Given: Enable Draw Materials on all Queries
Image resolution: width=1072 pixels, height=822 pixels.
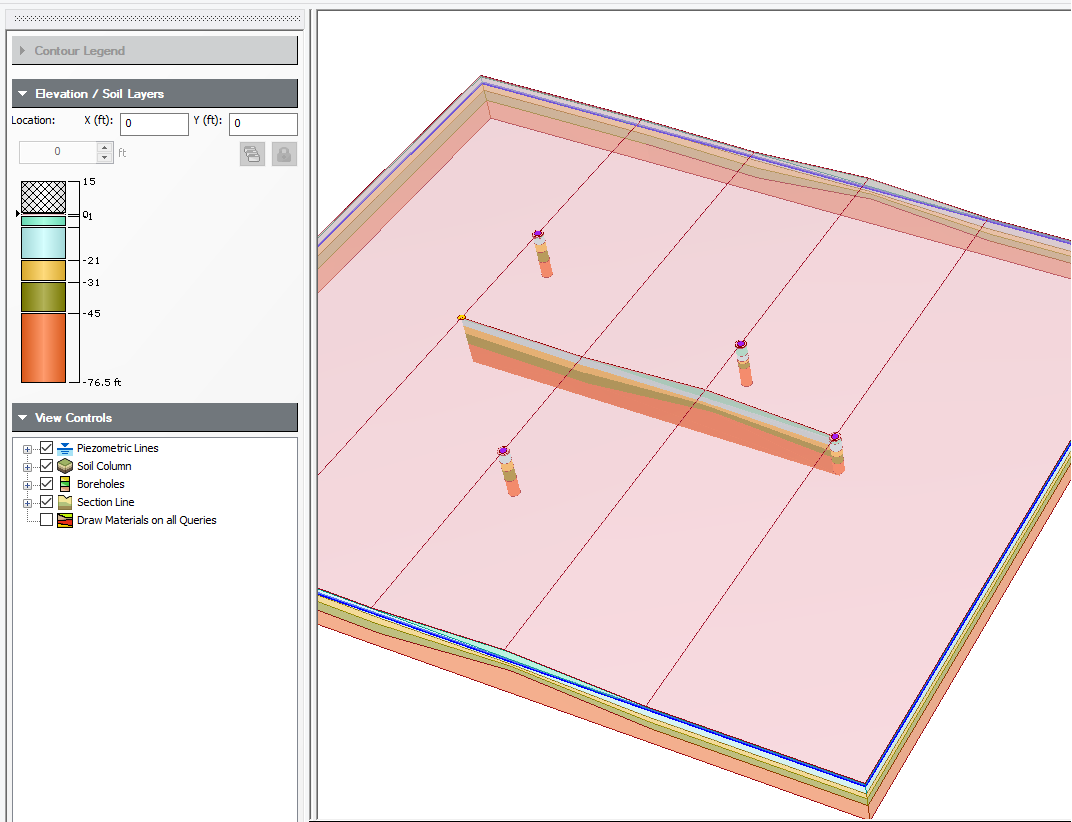Looking at the screenshot, I should tap(46, 519).
